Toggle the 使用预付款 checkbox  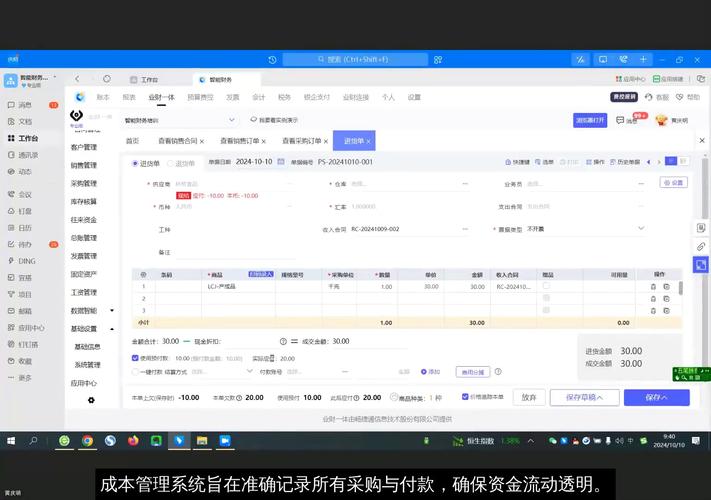click(x=135, y=358)
